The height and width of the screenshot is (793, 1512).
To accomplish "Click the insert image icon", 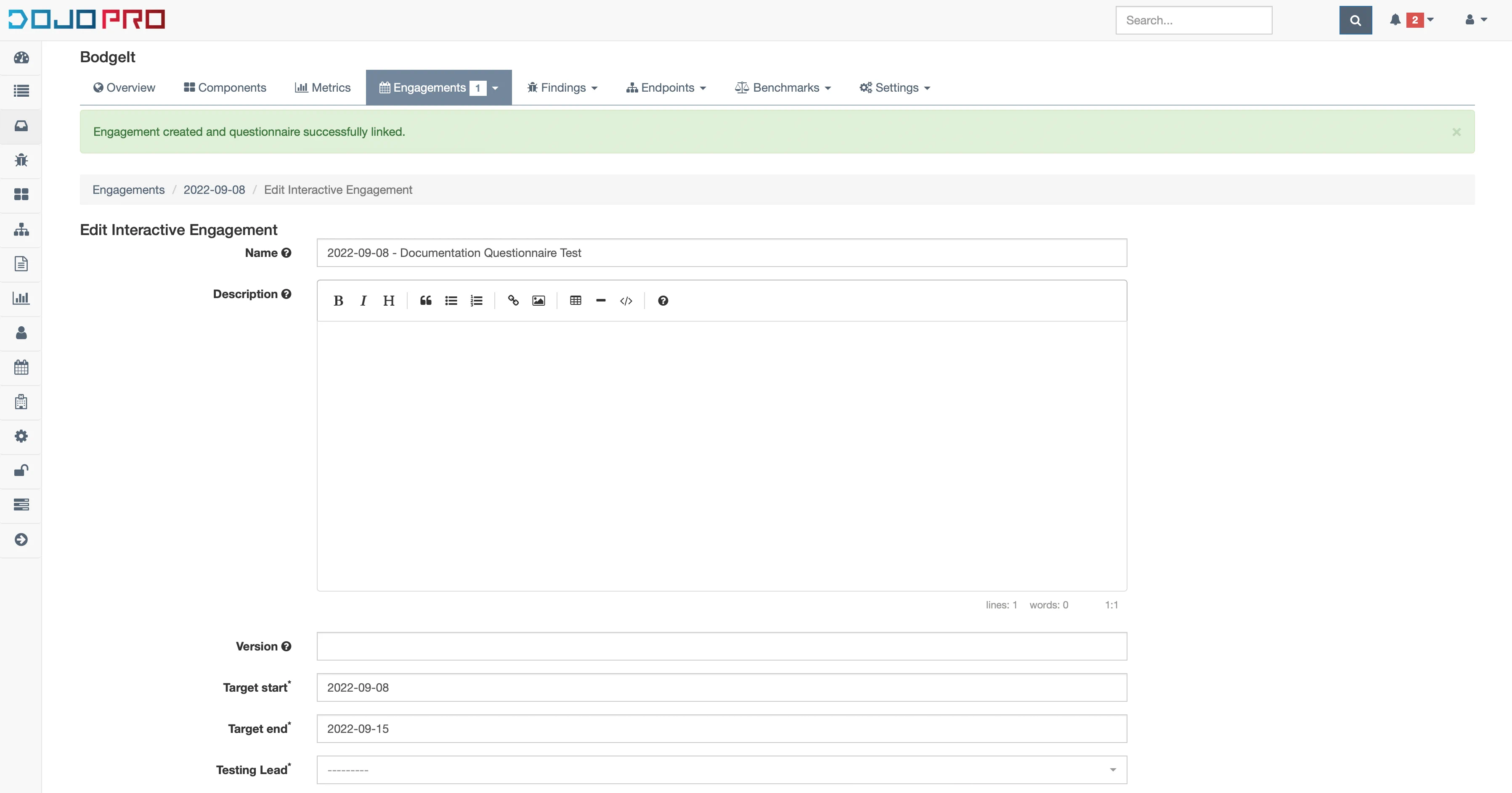I will [x=538, y=301].
